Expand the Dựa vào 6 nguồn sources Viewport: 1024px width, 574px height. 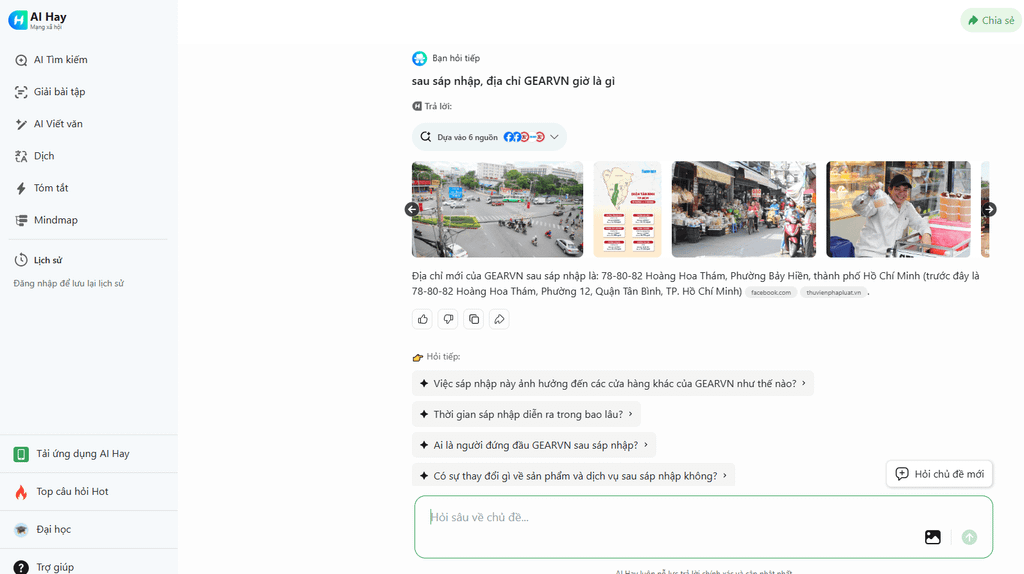click(489, 137)
